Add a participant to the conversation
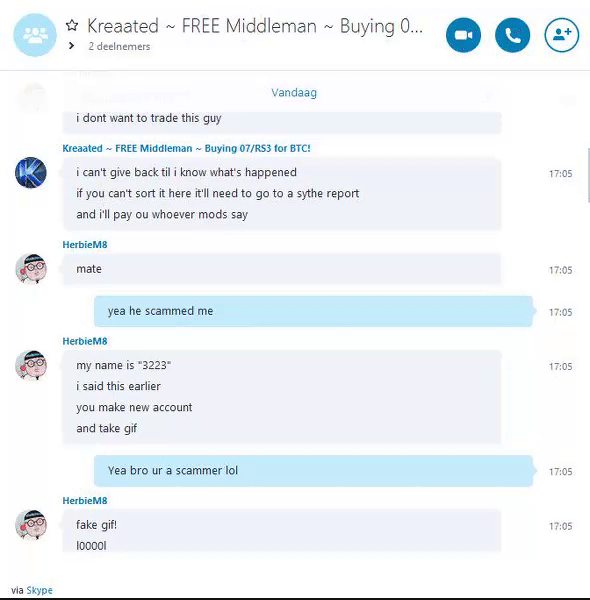This screenshot has width=590, height=600. 562,35
